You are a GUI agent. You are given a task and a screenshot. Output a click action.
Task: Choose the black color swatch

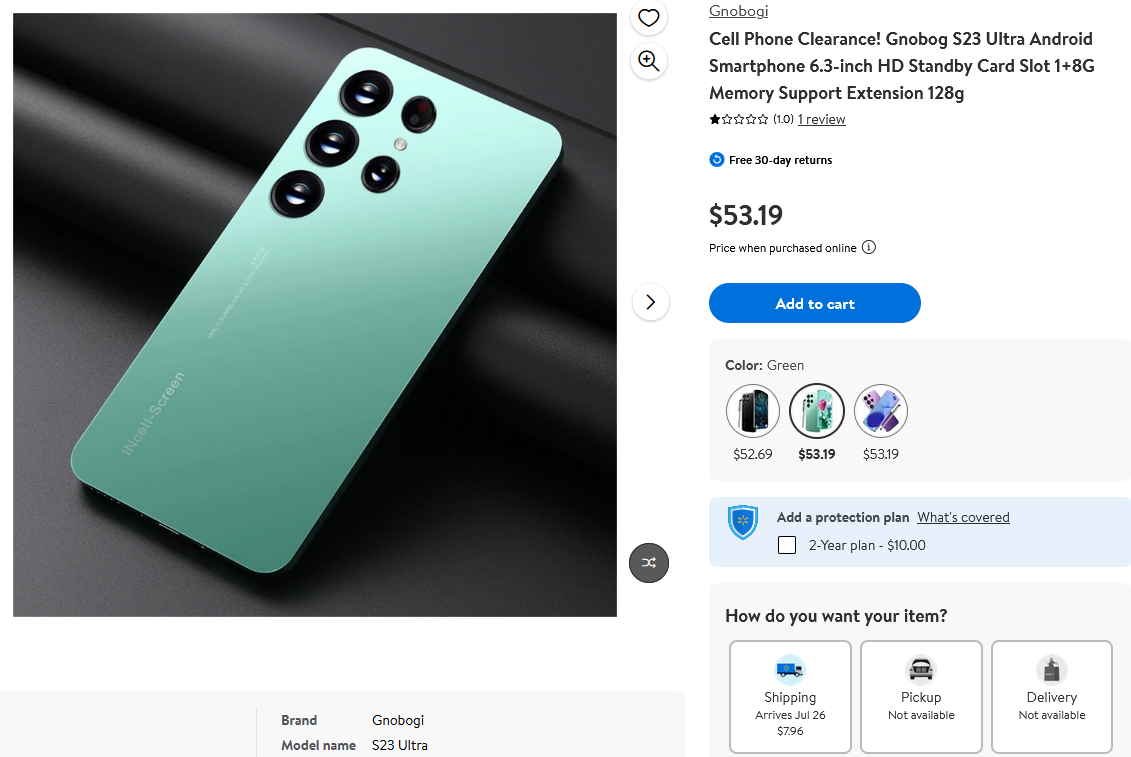(x=753, y=411)
